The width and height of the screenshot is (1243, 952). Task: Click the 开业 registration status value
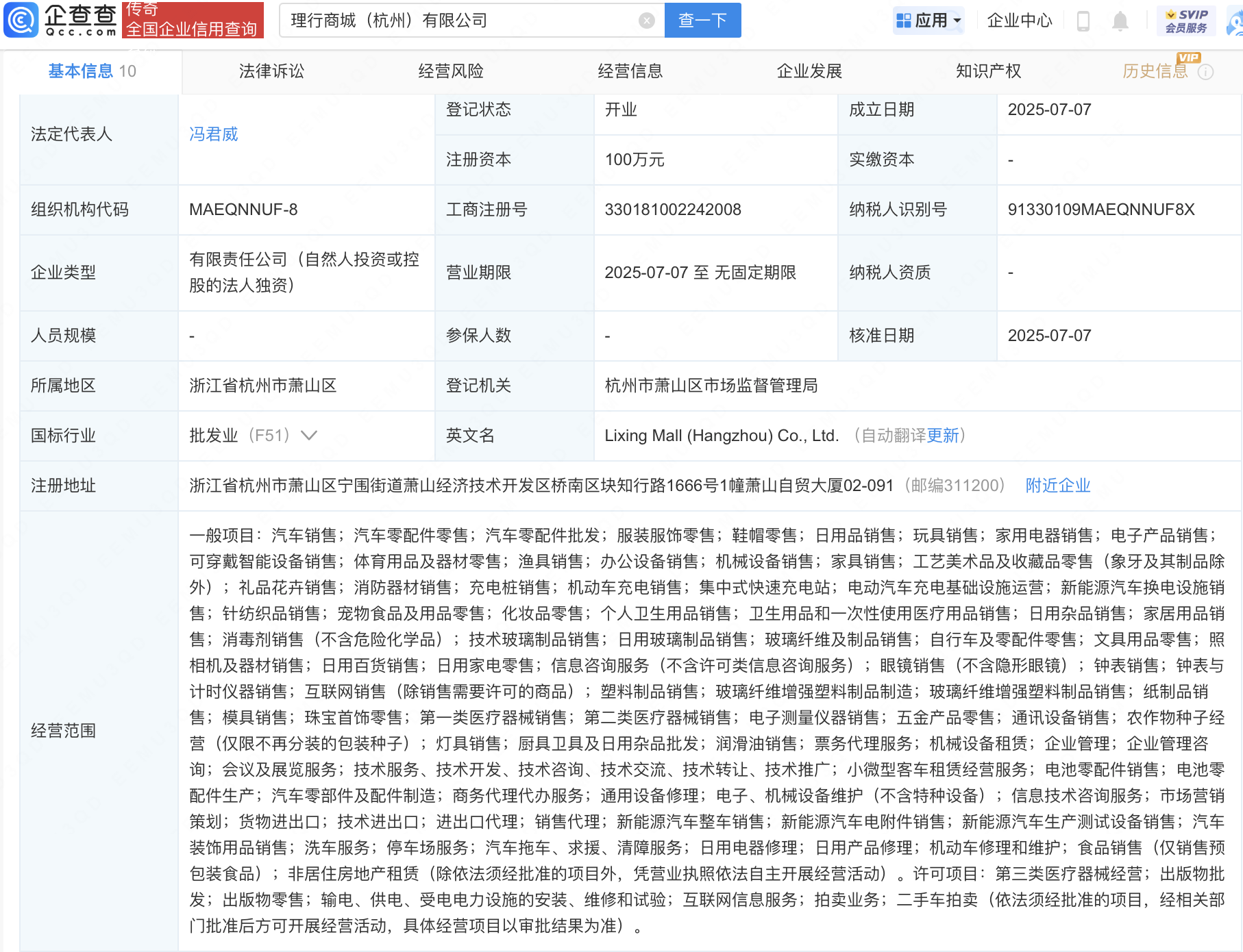coord(621,110)
